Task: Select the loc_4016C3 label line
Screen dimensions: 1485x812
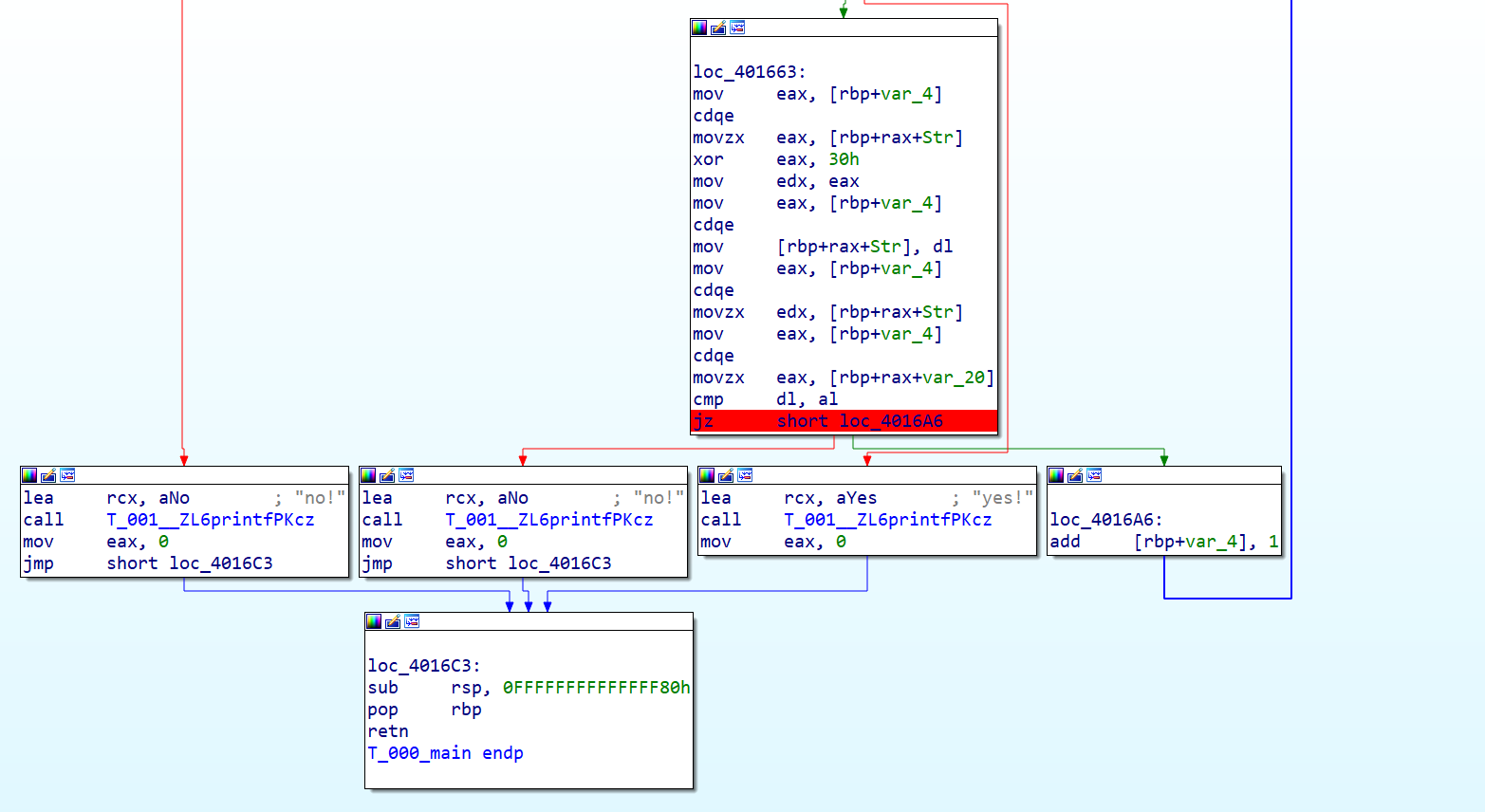Action: 424,666
